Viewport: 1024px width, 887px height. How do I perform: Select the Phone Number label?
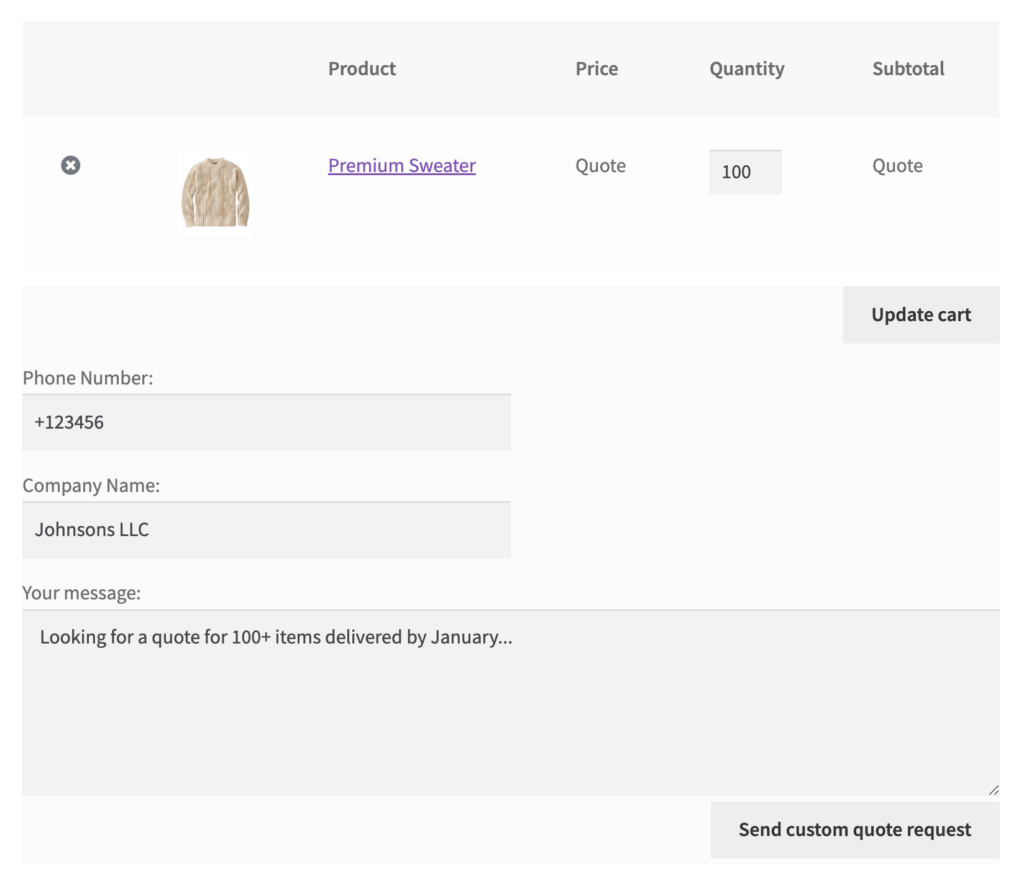88,378
